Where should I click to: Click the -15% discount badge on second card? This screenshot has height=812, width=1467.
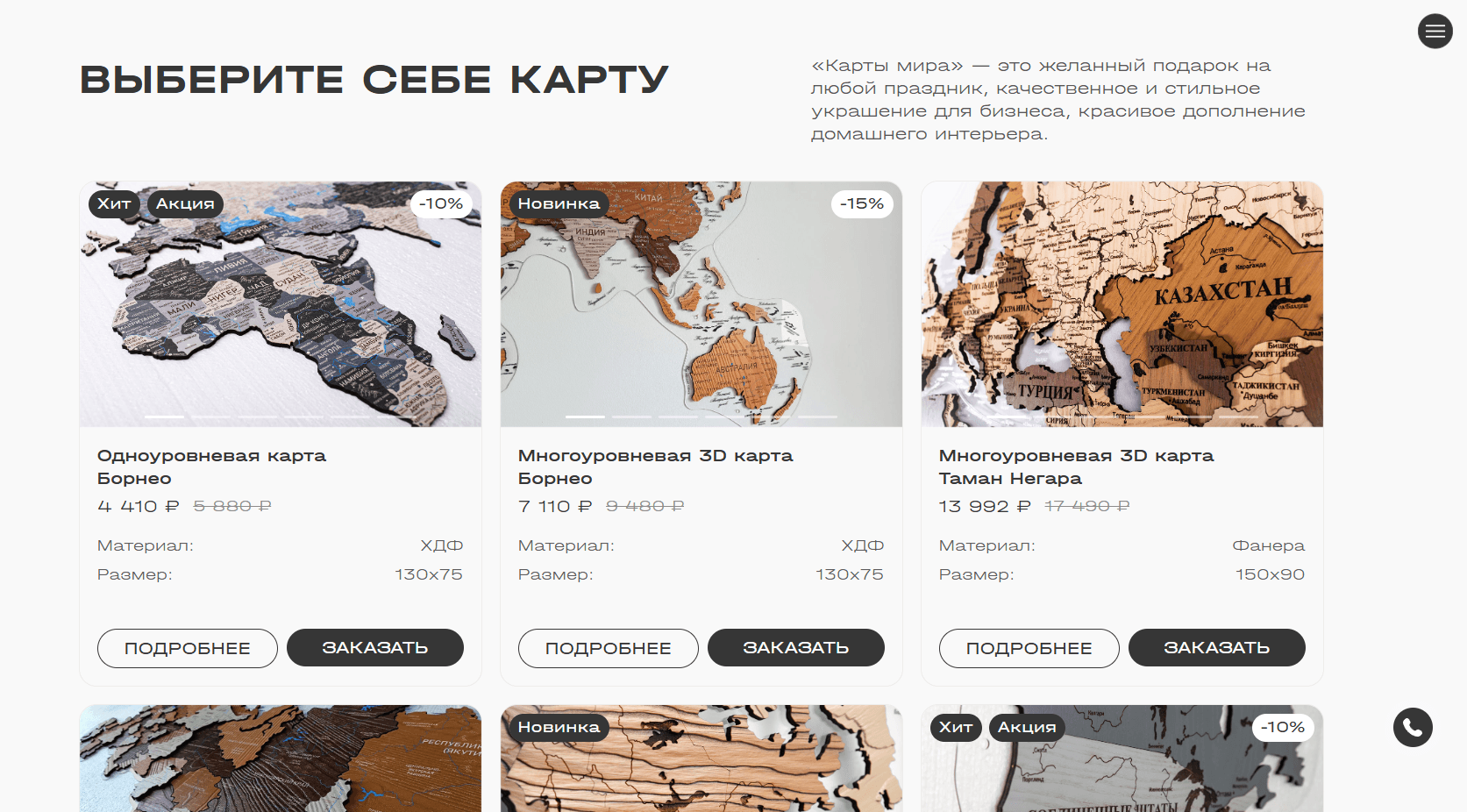(x=862, y=203)
